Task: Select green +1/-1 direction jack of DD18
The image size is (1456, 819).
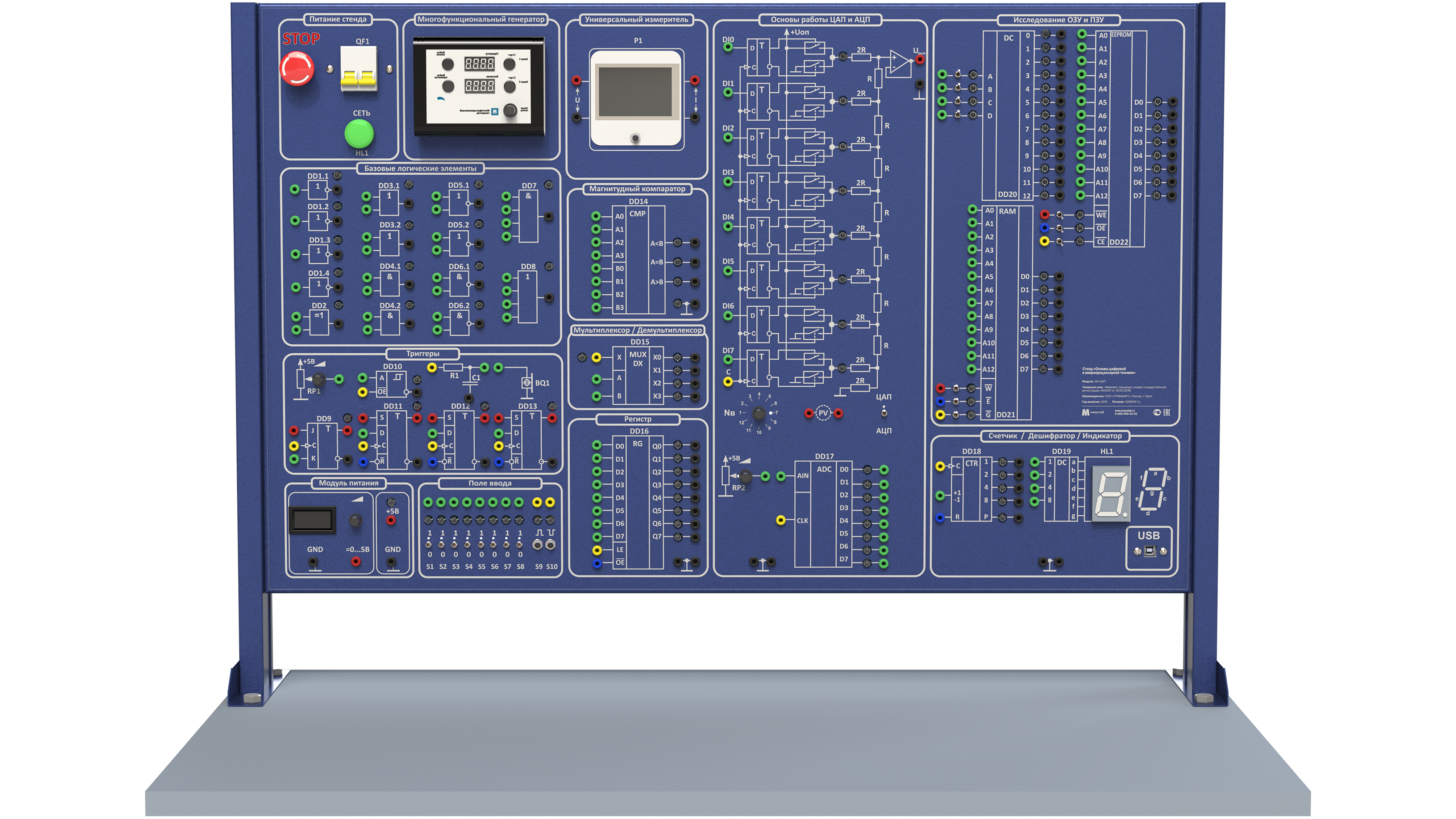Action: pos(940,496)
